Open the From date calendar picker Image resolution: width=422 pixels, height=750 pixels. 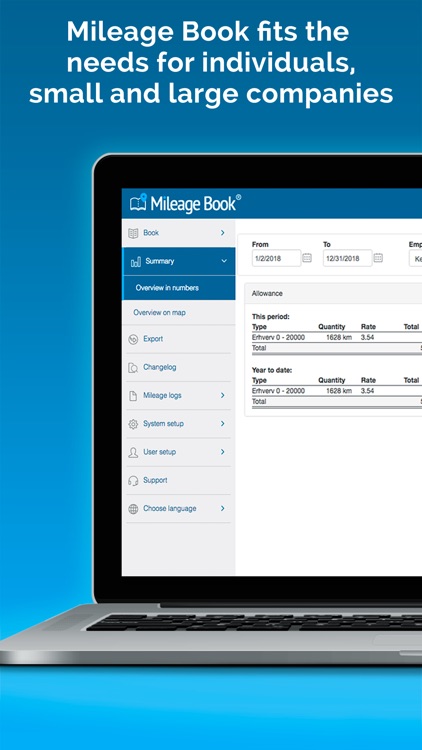coord(307,258)
